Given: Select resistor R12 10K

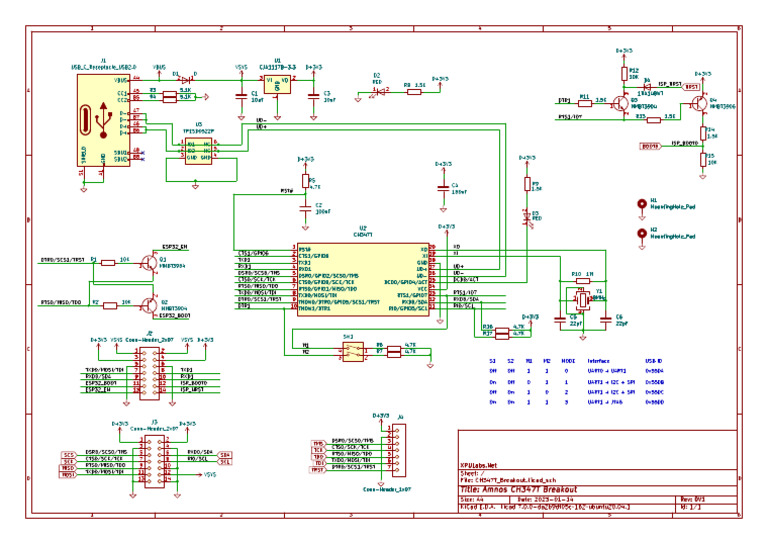Looking at the screenshot, I should [624, 74].
